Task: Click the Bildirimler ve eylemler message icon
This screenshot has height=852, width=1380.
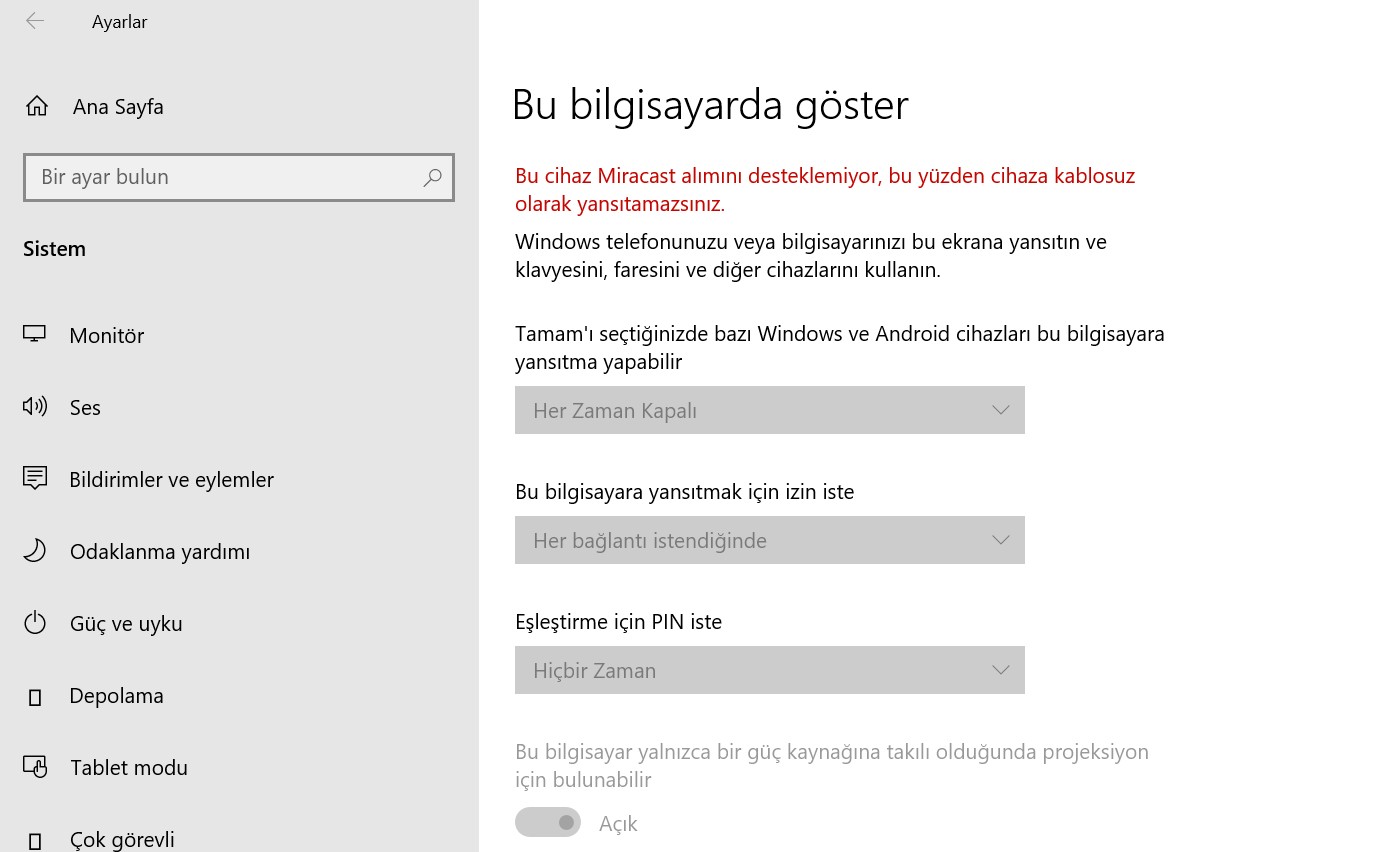Action: click(35, 479)
